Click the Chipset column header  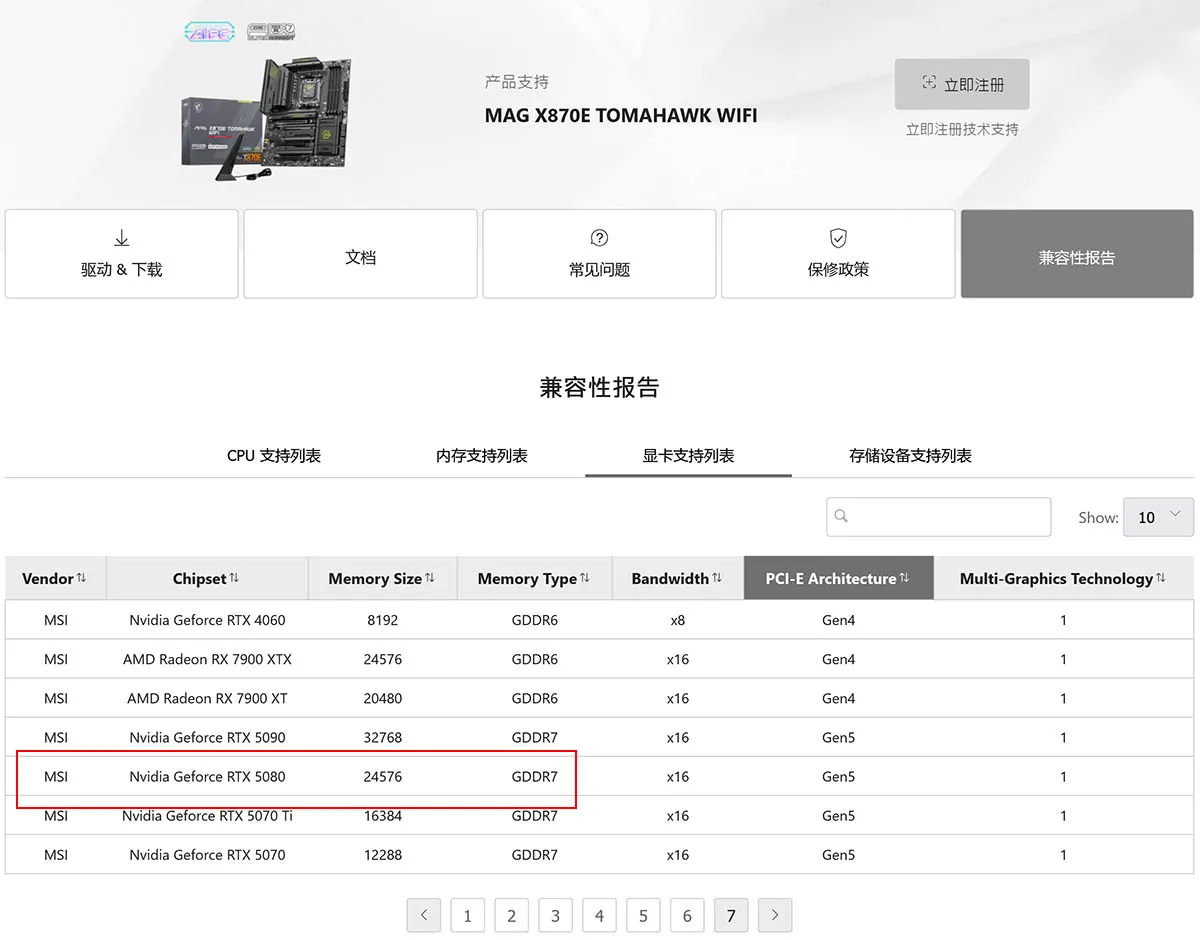207,578
